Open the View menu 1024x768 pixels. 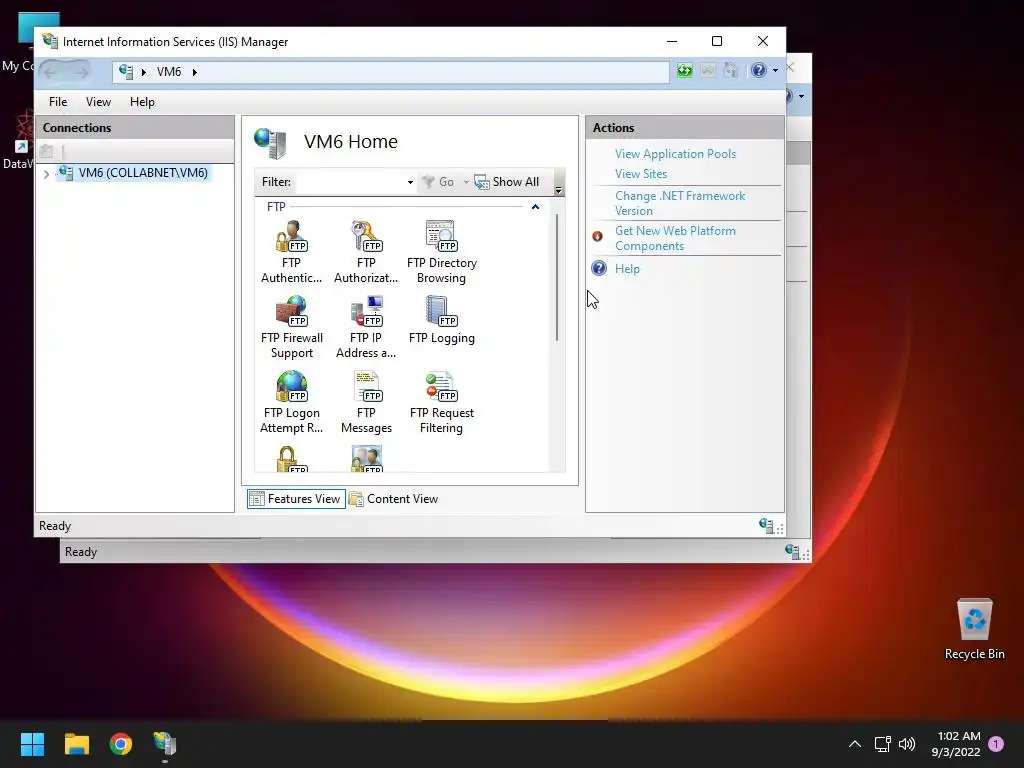(98, 102)
